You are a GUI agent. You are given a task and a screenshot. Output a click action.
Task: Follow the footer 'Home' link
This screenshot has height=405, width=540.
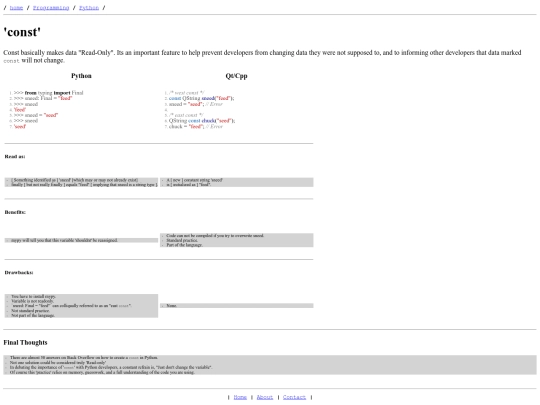(x=240, y=397)
